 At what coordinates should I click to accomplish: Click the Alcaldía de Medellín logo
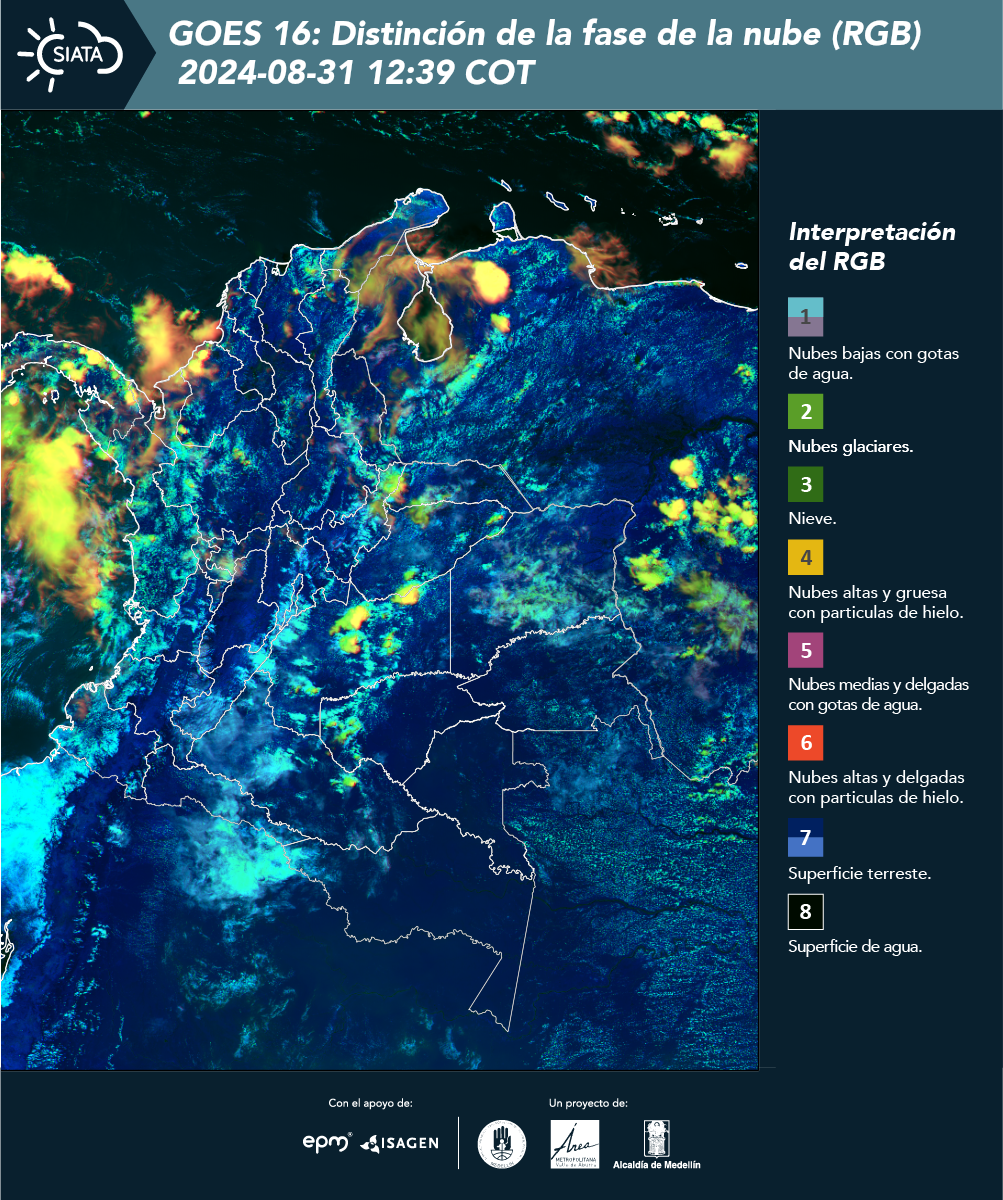(656, 1144)
